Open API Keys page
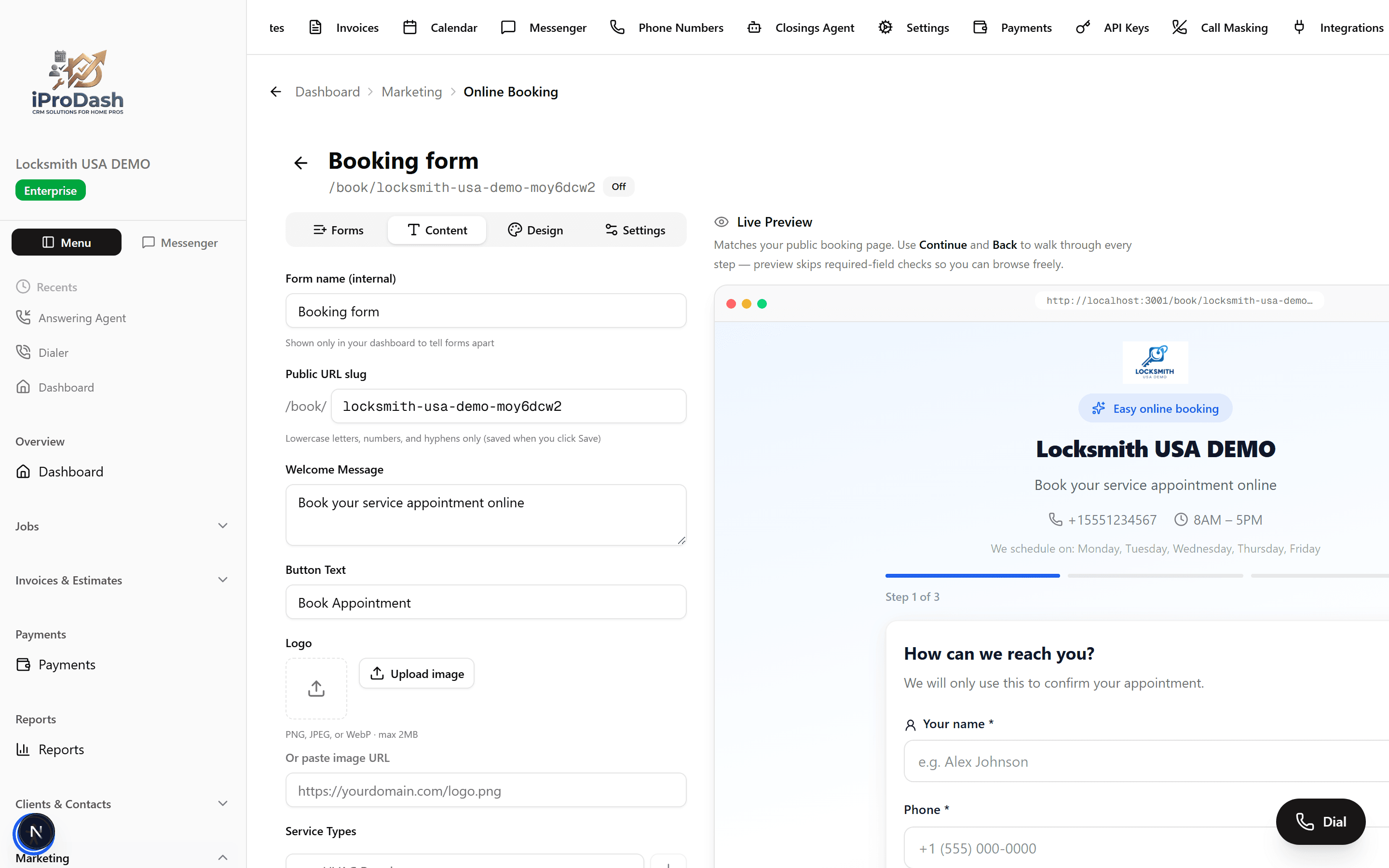1389x868 pixels. pyautogui.click(x=1112, y=27)
